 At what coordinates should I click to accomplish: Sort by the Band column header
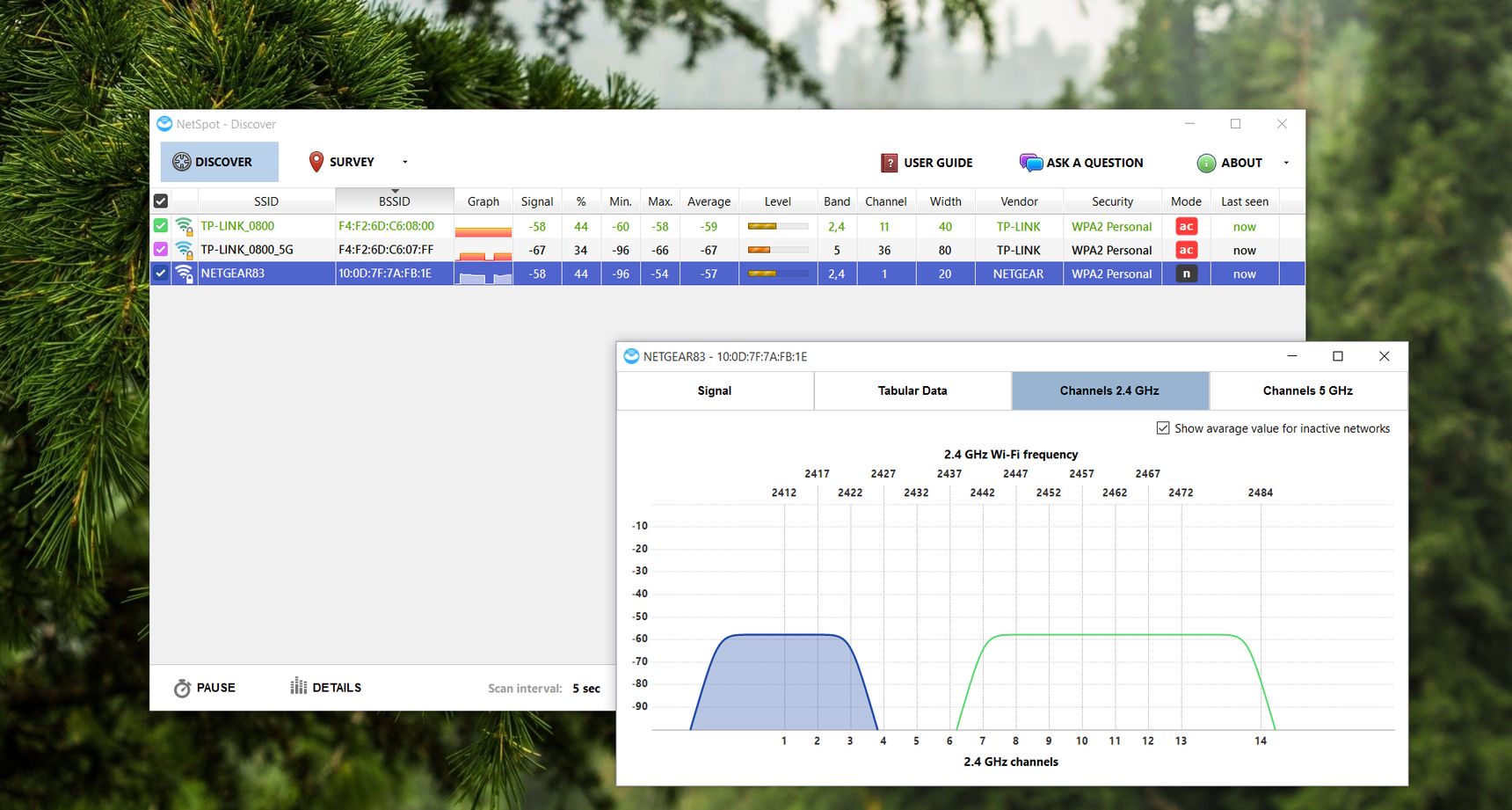tap(837, 201)
